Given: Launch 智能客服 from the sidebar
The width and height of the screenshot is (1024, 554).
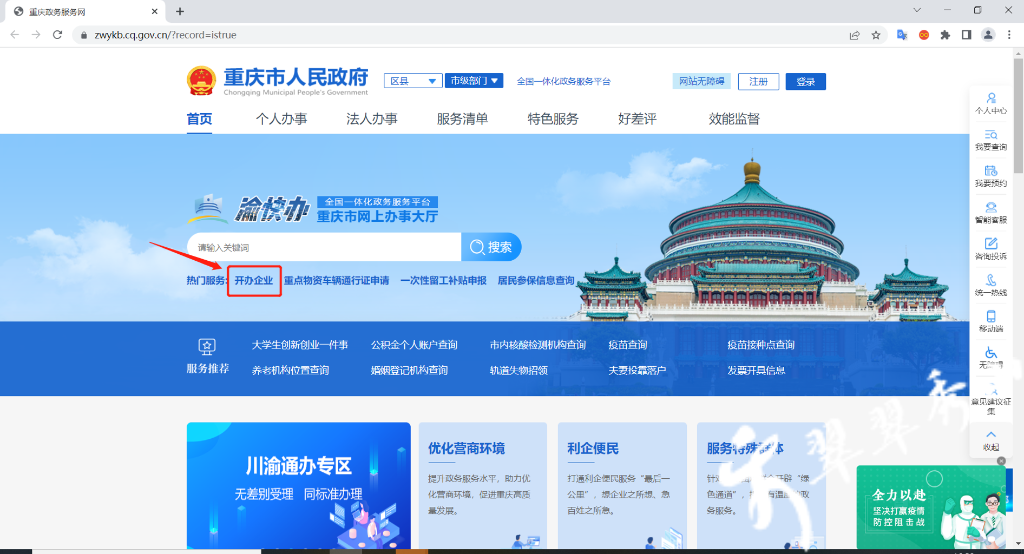Looking at the screenshot, I should [x=990, y=212].
